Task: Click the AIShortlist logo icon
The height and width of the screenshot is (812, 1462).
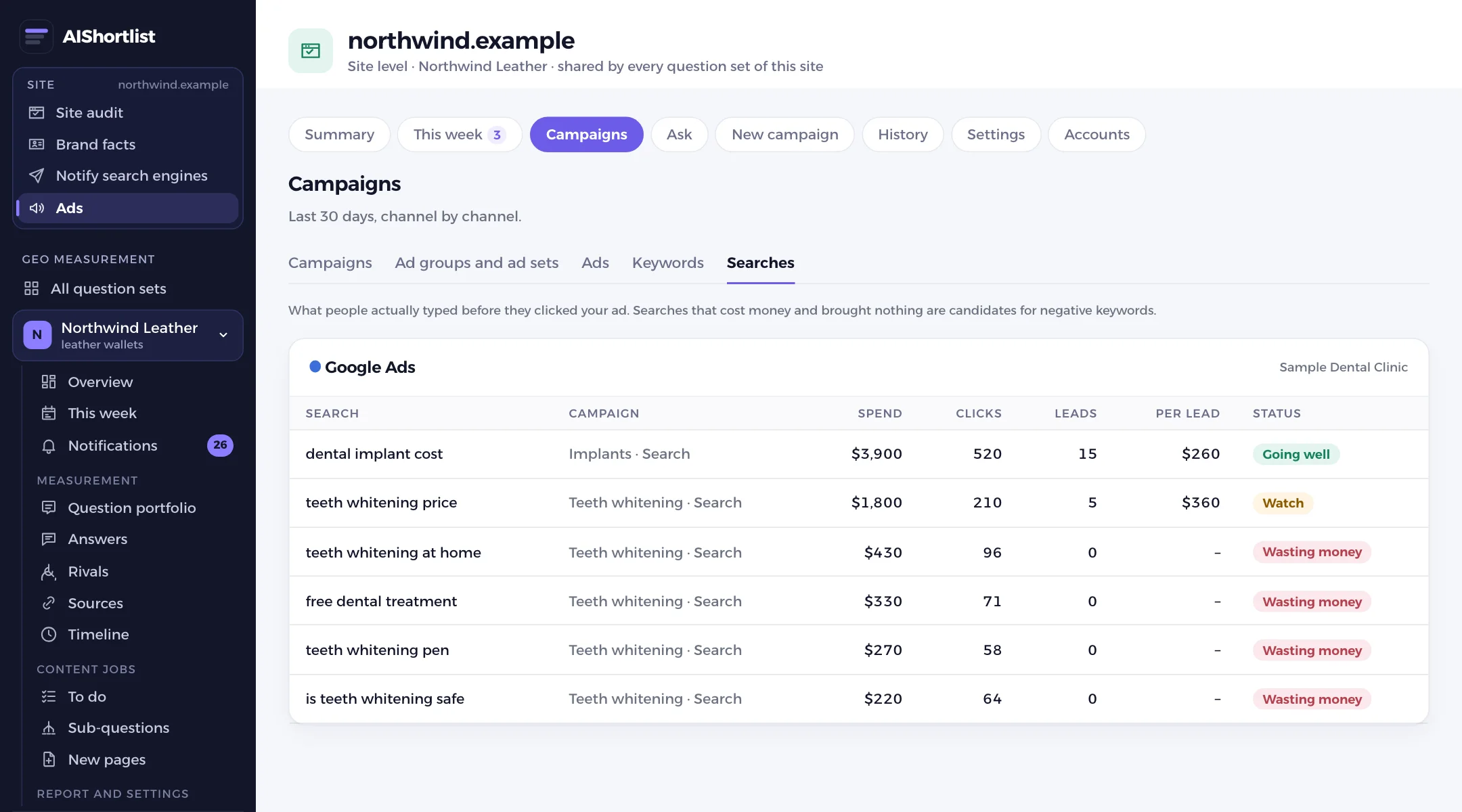Action: [x=37, y=37]
